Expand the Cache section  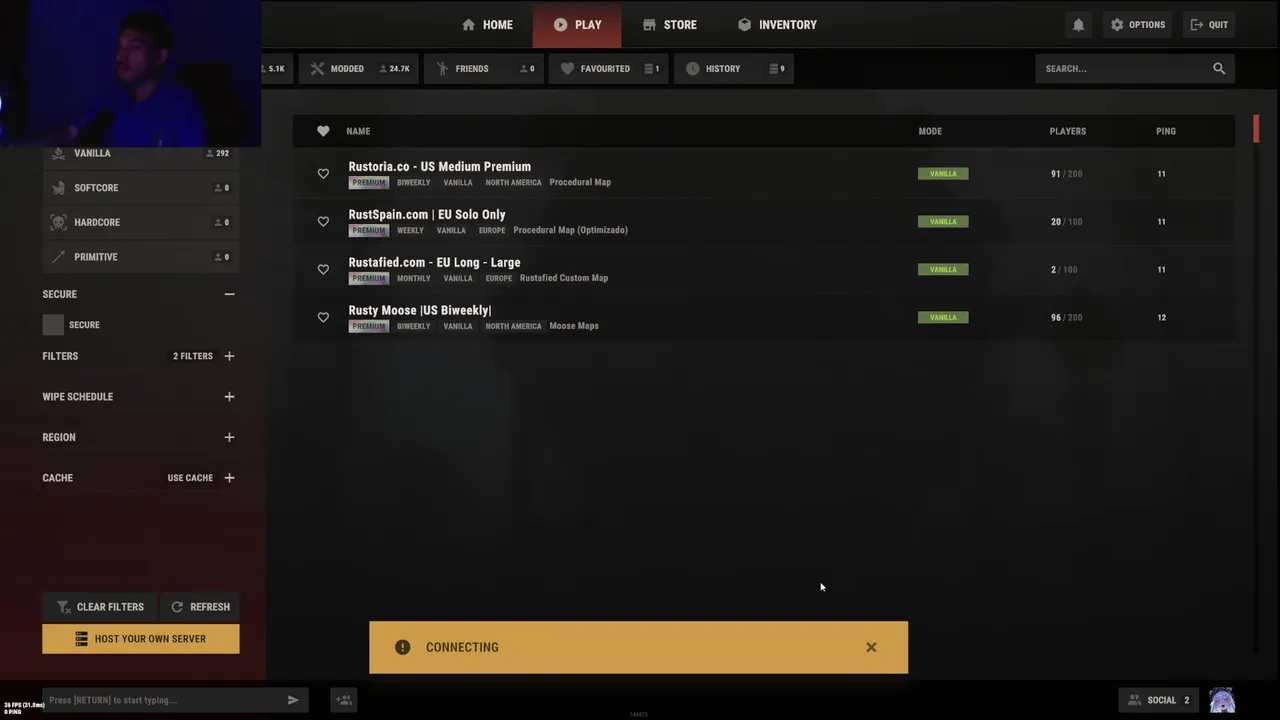point(229,478)
